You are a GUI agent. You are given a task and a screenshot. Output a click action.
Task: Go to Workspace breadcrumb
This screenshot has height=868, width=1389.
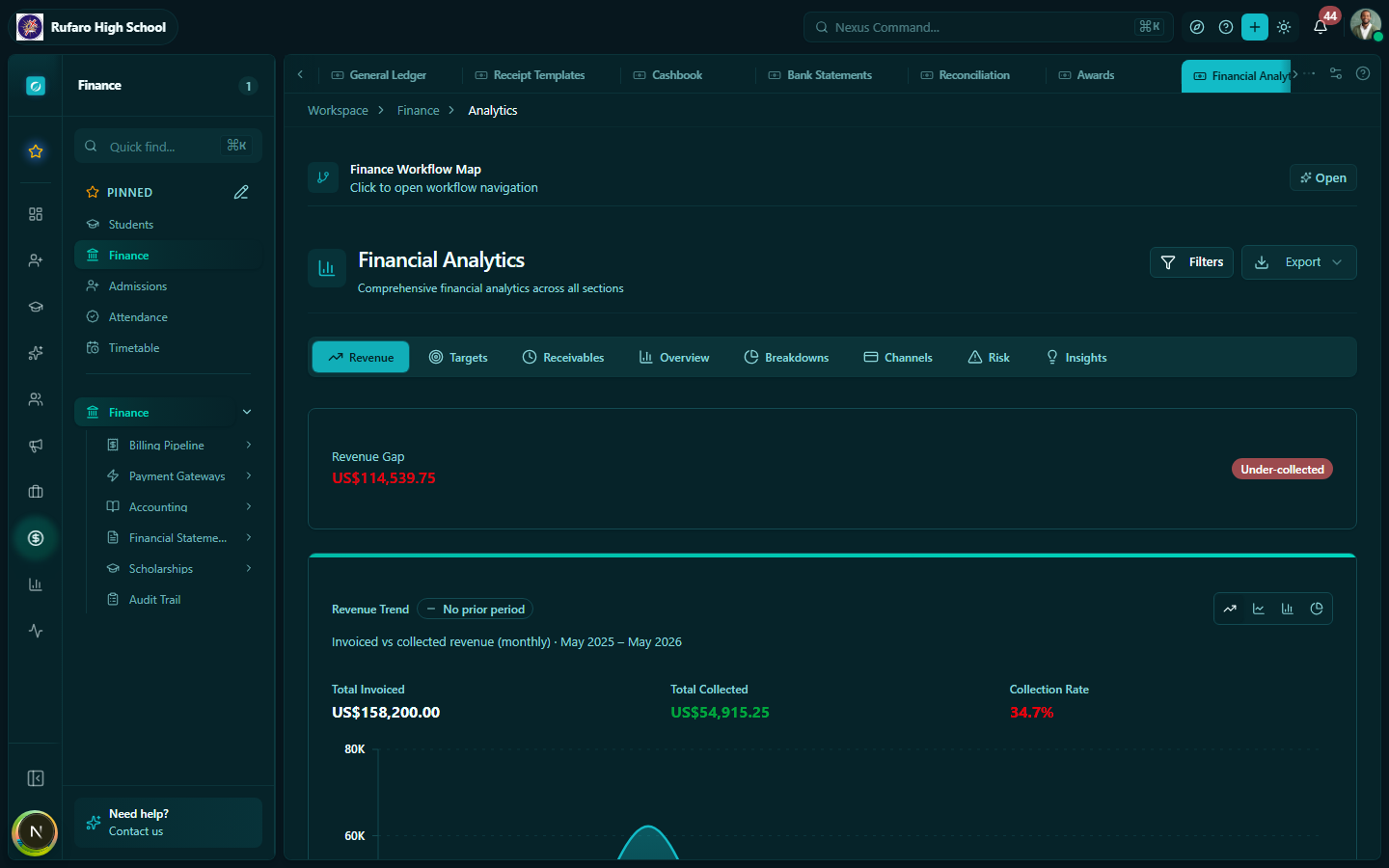click(338, 111)
